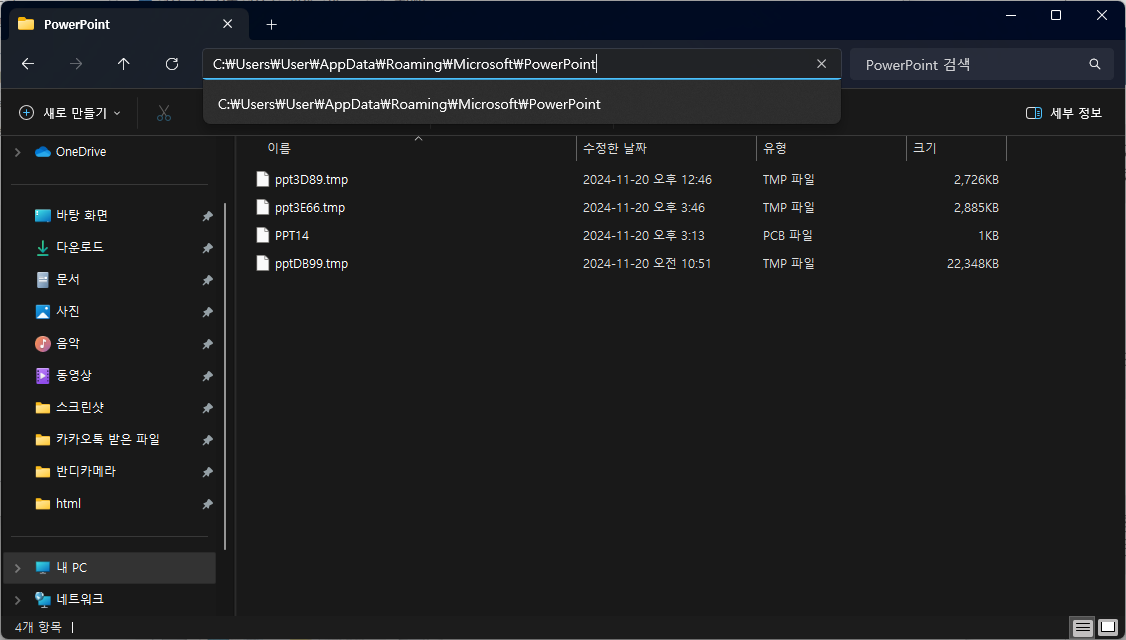Viewport: 1126px width, 640px height.
Task: Click the navigation pane scrollbar
Action: [225, 376]
